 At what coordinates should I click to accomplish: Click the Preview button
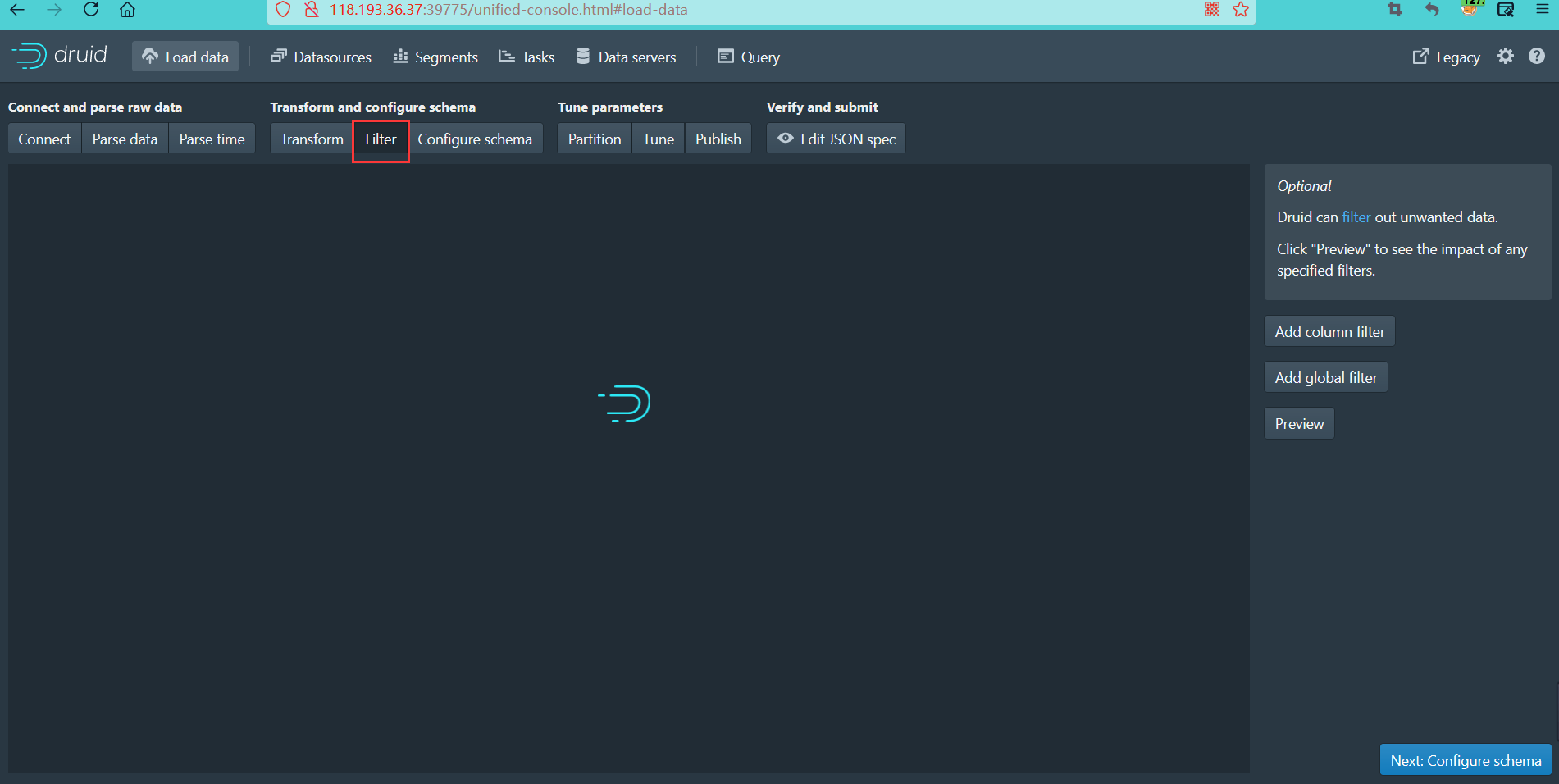click(1299, 423)
